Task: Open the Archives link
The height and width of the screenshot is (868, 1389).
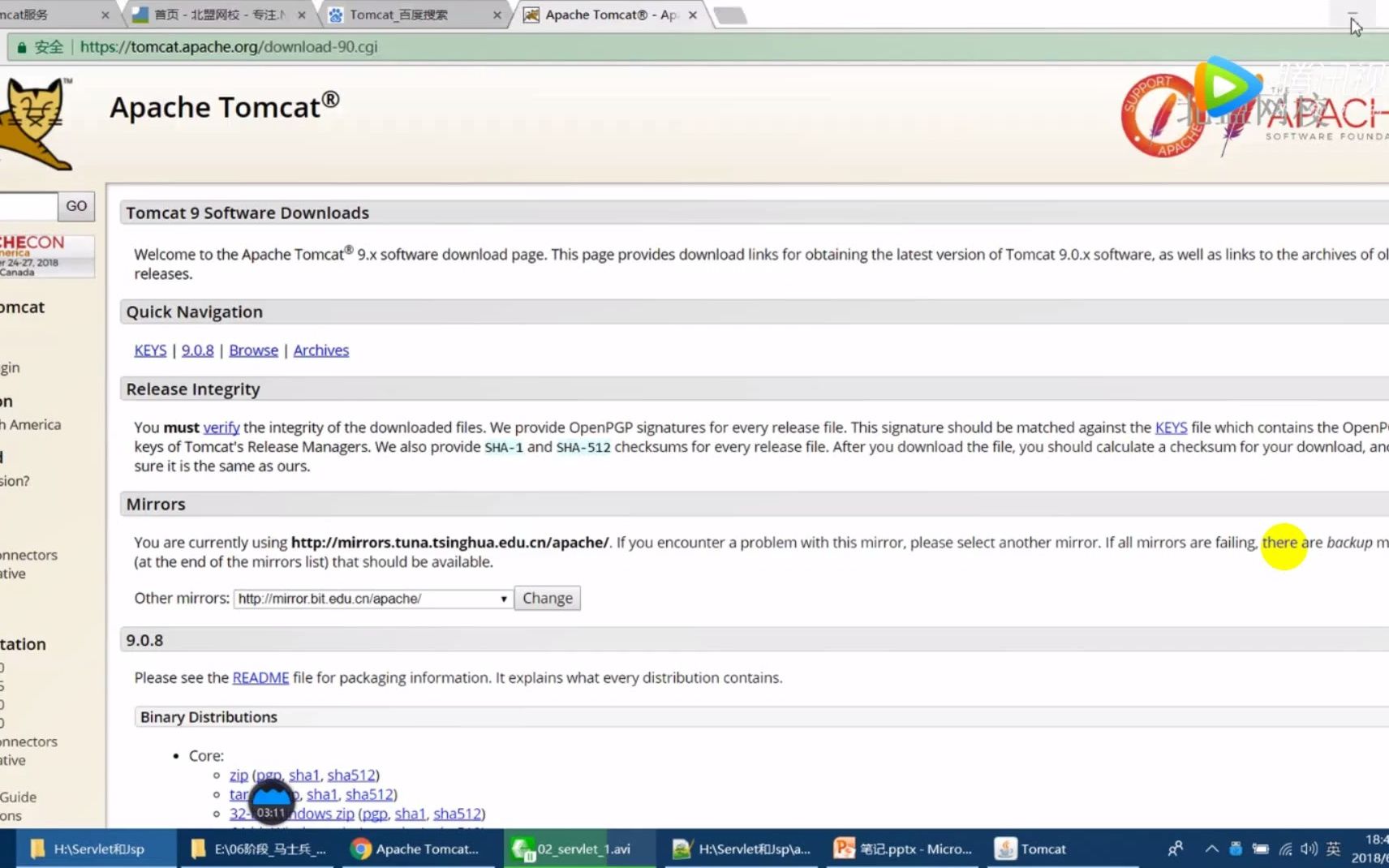Action: pos(321,350)
